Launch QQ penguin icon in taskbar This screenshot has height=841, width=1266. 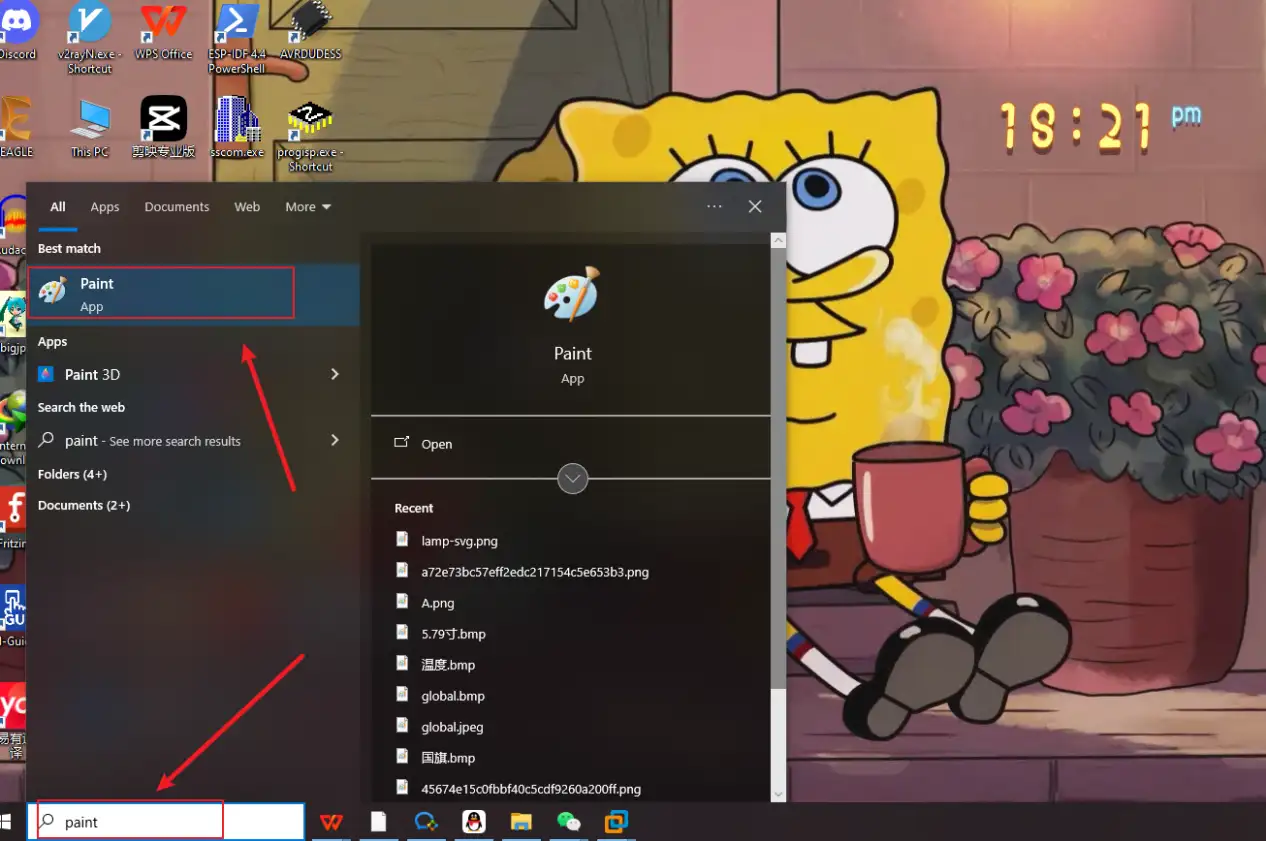pos(474,822)
